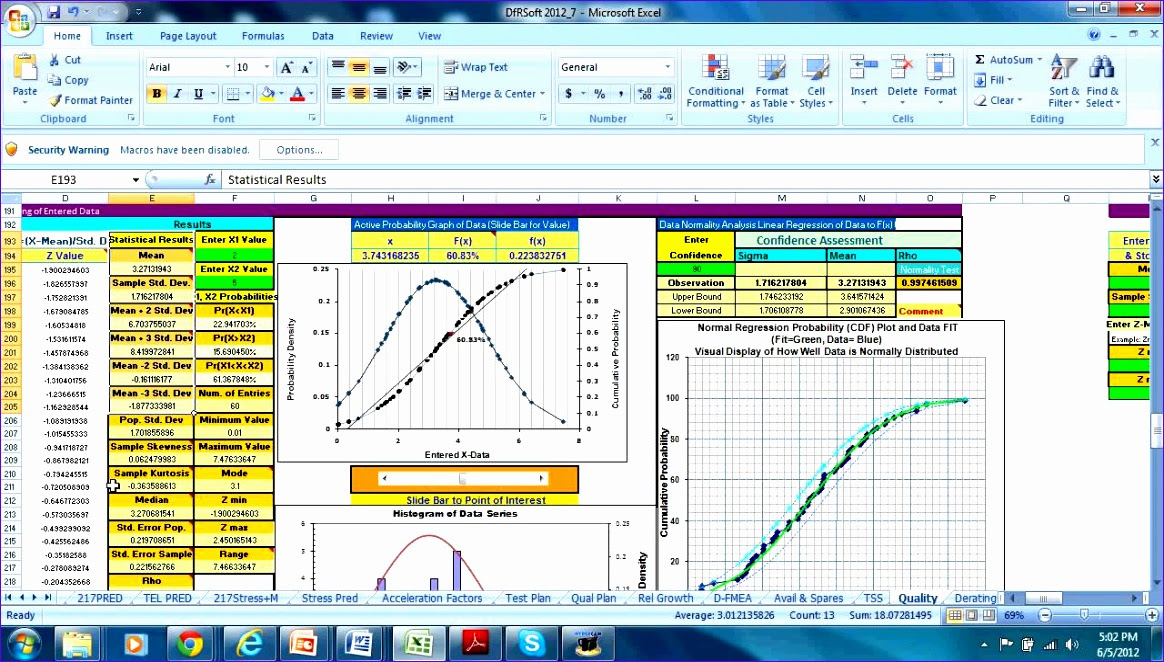Open the Arial font name dropdown
The image size is (1164, 662).
pos(227,67)
